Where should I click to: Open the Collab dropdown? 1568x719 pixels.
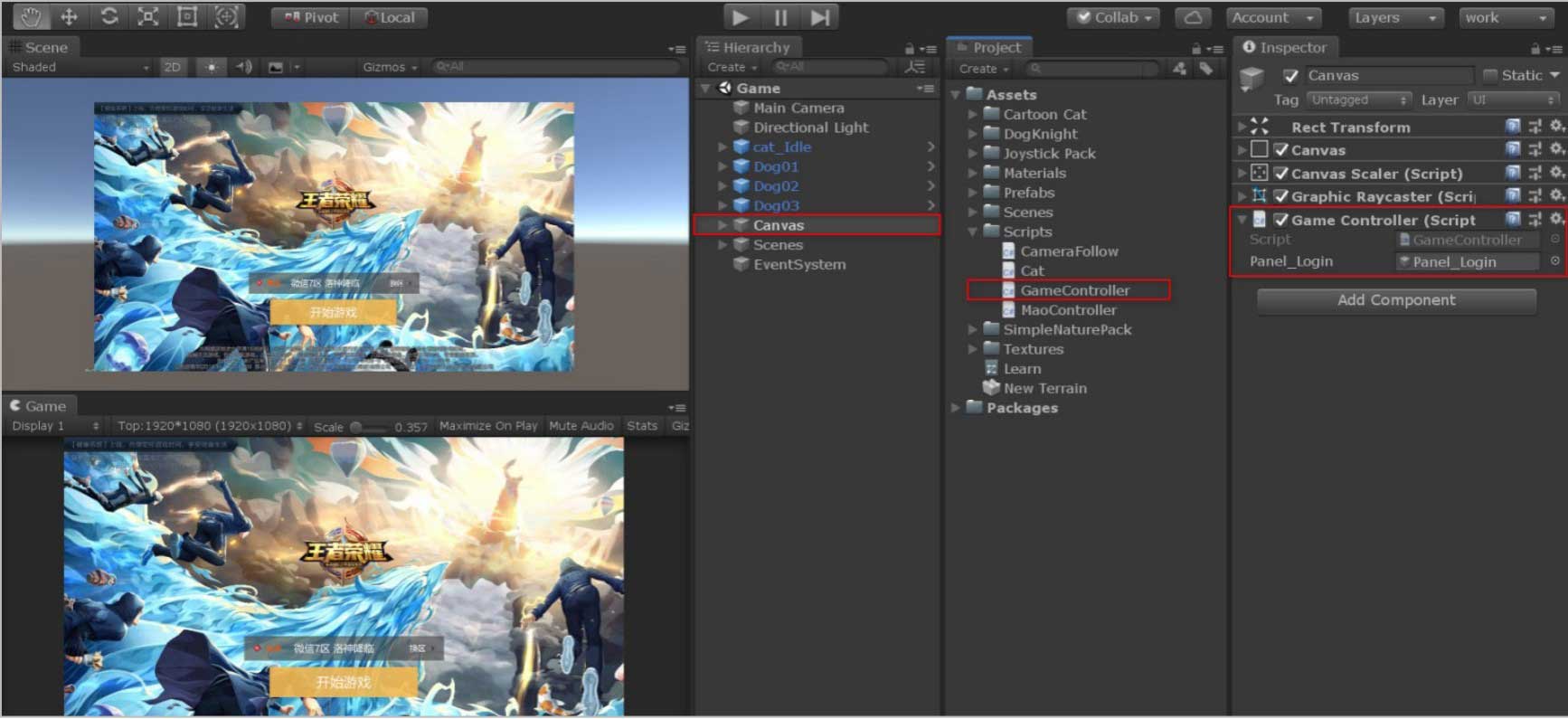[1114, 17]
